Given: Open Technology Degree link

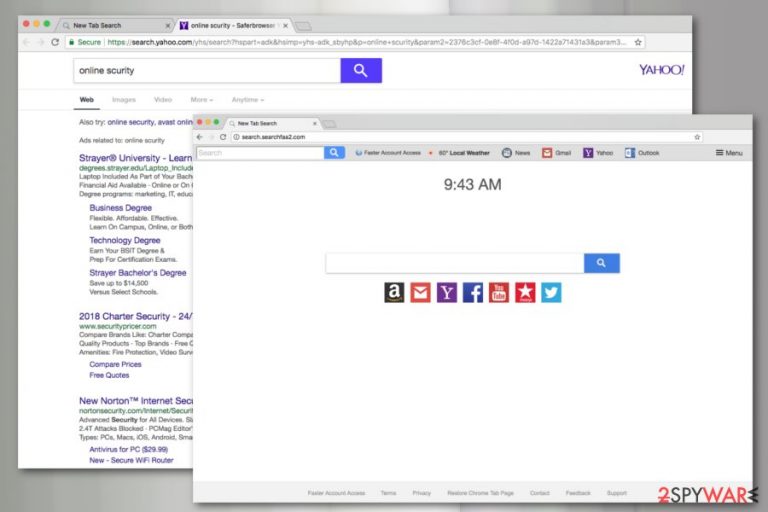Looking at the screenshot, I should (125, 240).
